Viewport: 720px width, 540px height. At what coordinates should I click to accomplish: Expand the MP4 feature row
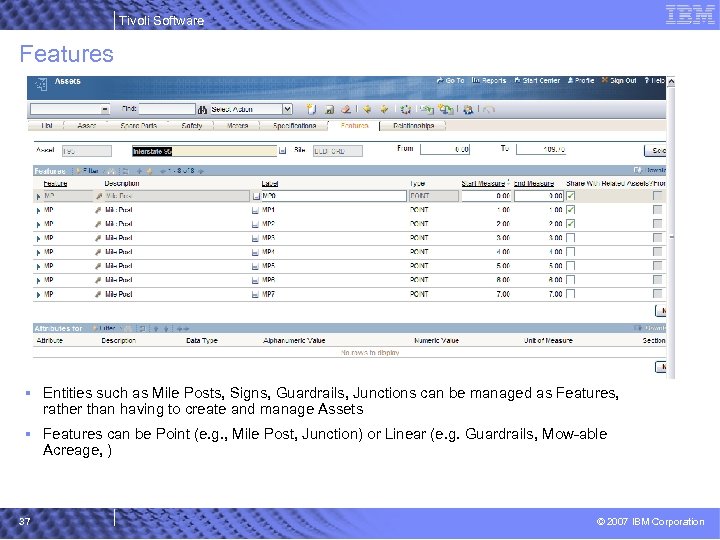click(x=39, y=253)
